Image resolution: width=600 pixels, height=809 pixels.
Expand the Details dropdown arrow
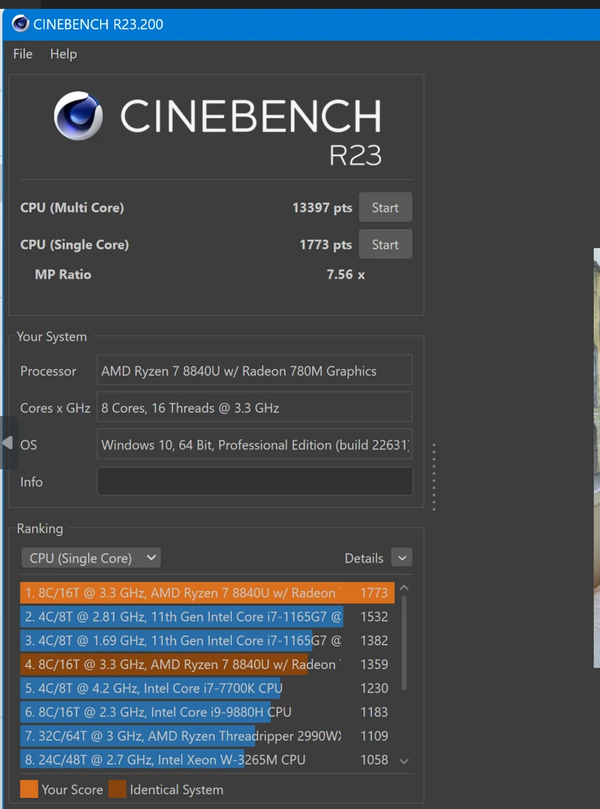tap(402, 558)
